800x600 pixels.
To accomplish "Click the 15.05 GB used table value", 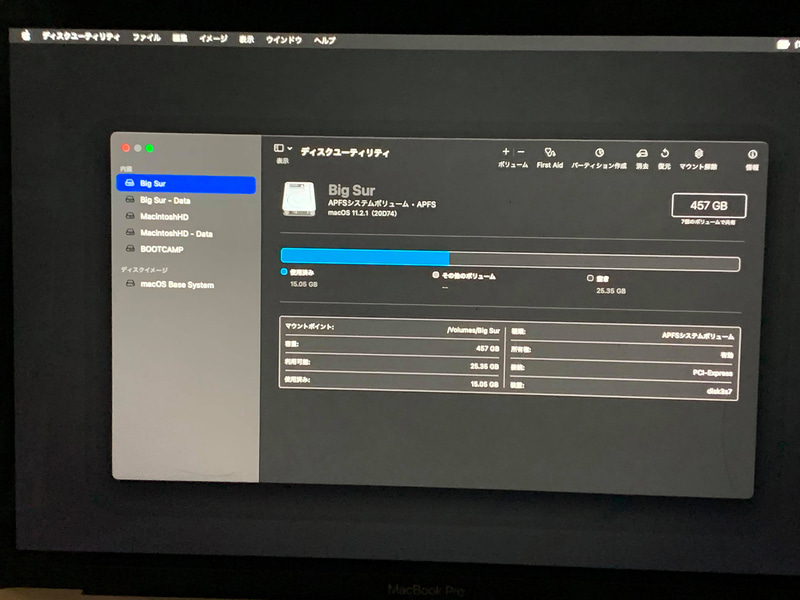I will tap(484, 384).
